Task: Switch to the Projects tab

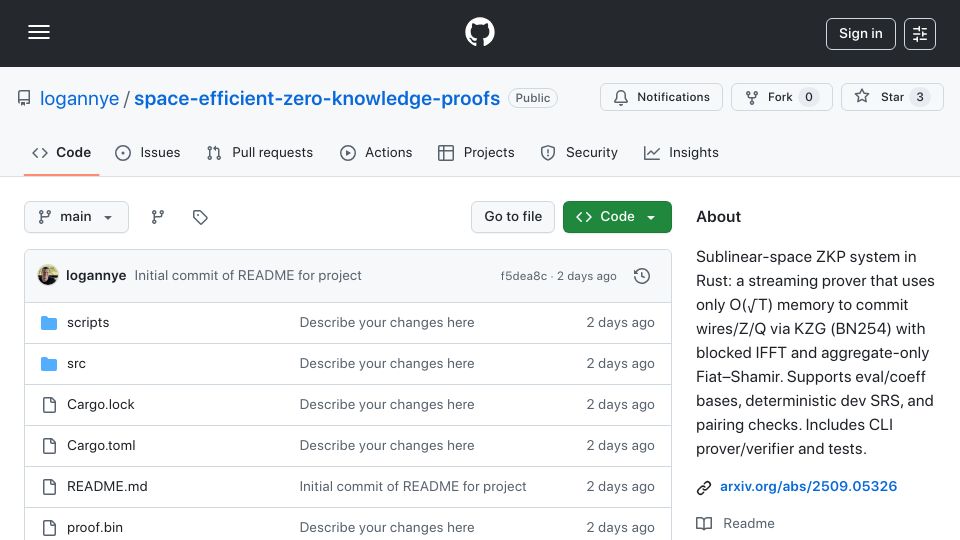Action: coord(476,152)
